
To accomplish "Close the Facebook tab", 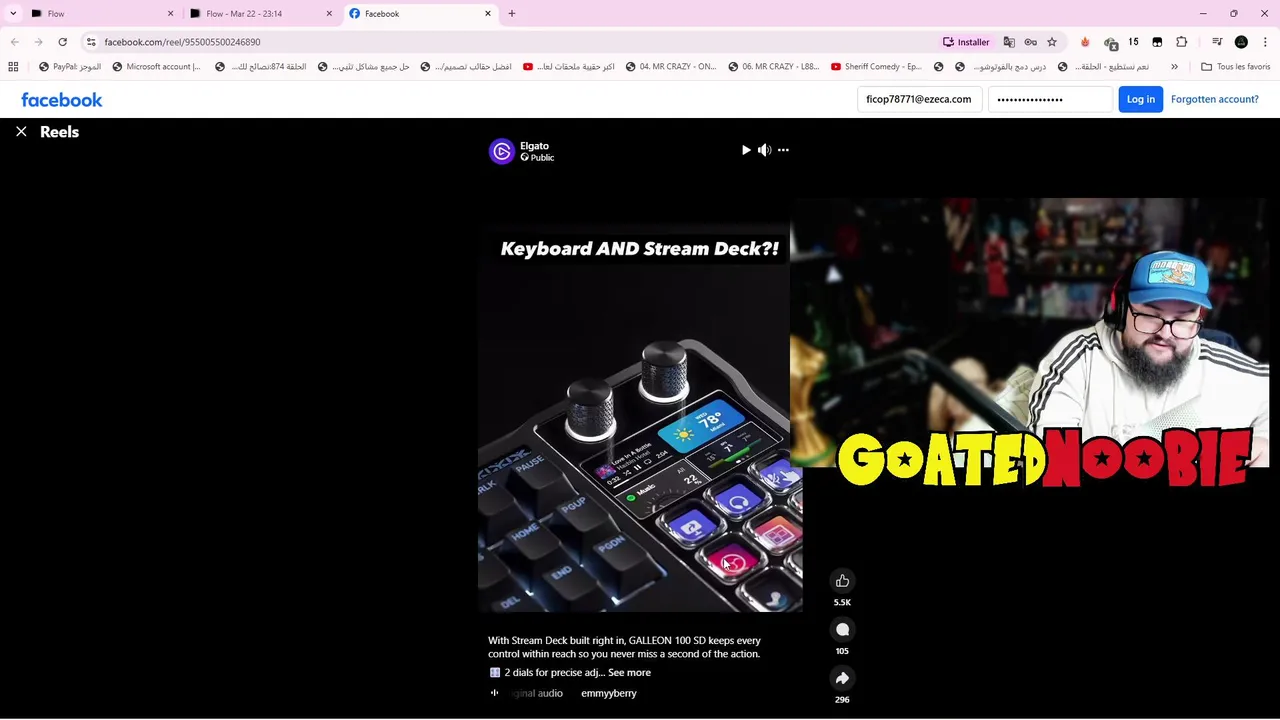I will pyautogui.click(x=488, y=14).
